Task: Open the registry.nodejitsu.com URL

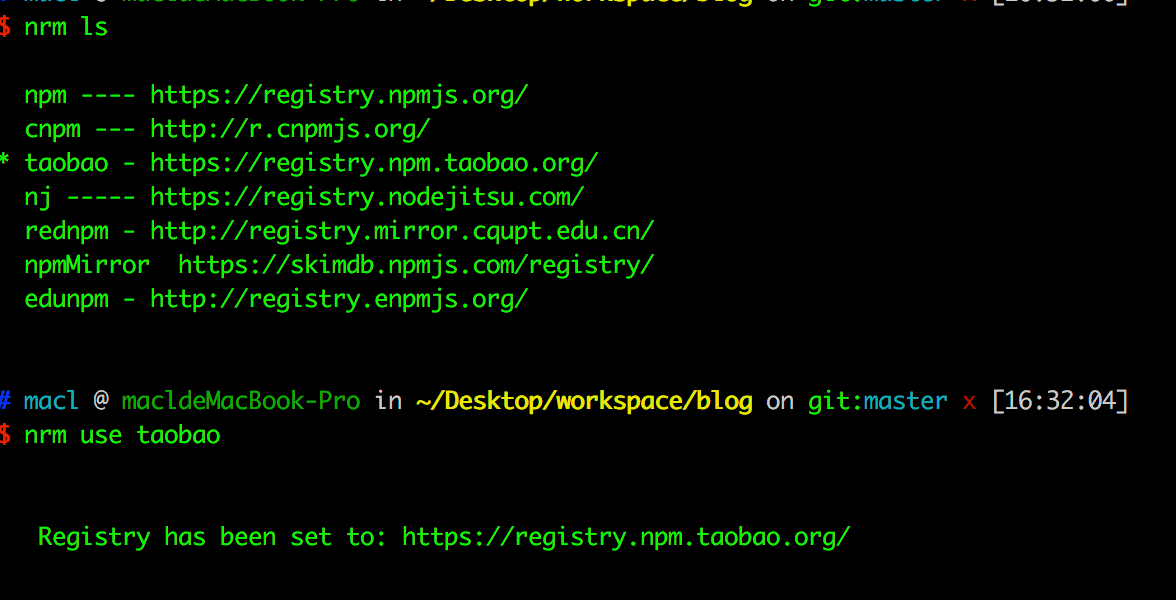Action: coord(367,197)
